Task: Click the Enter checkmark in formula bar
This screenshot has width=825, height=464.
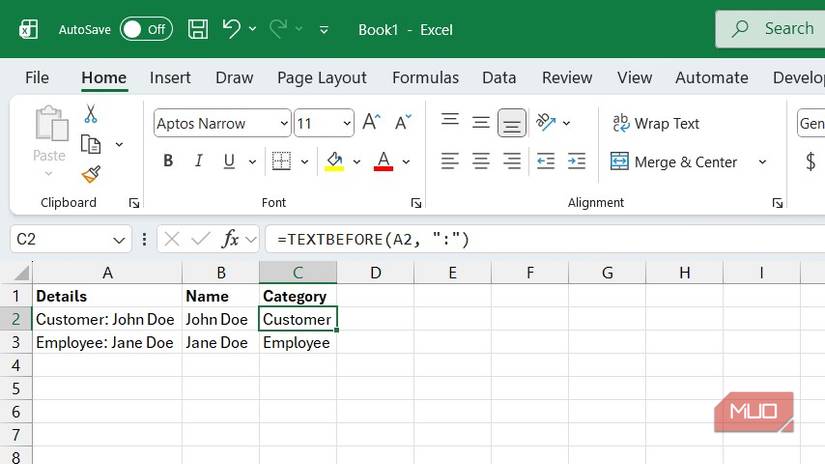Action: pos(201,240)
